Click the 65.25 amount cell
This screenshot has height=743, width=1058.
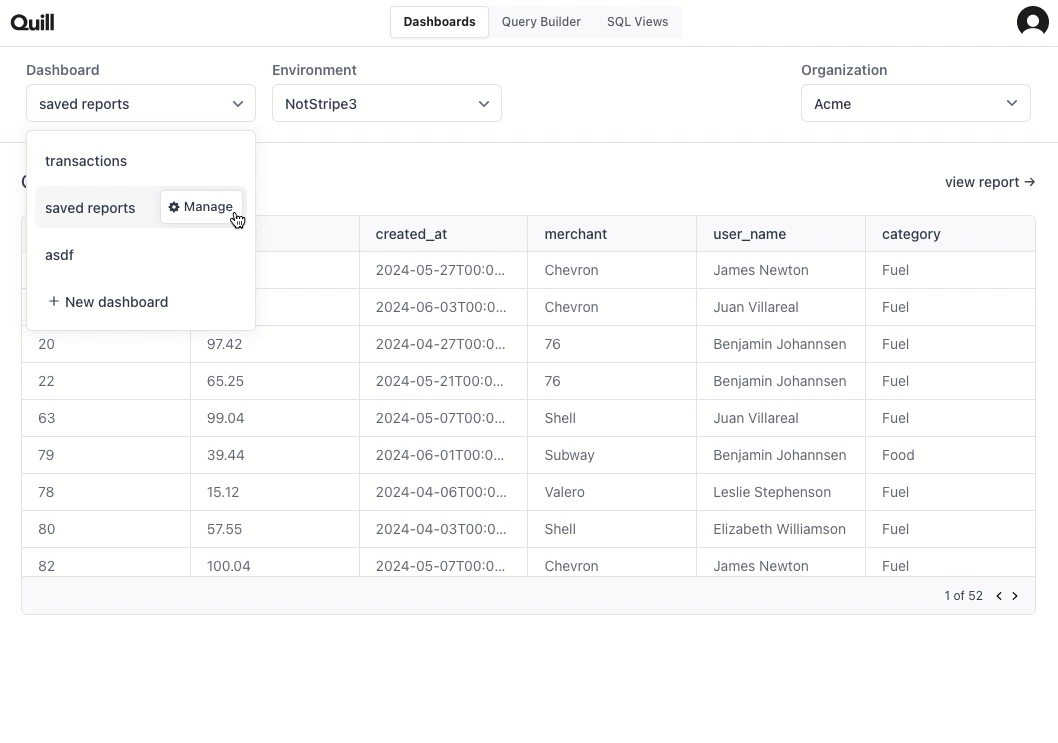tap(275, 381)
